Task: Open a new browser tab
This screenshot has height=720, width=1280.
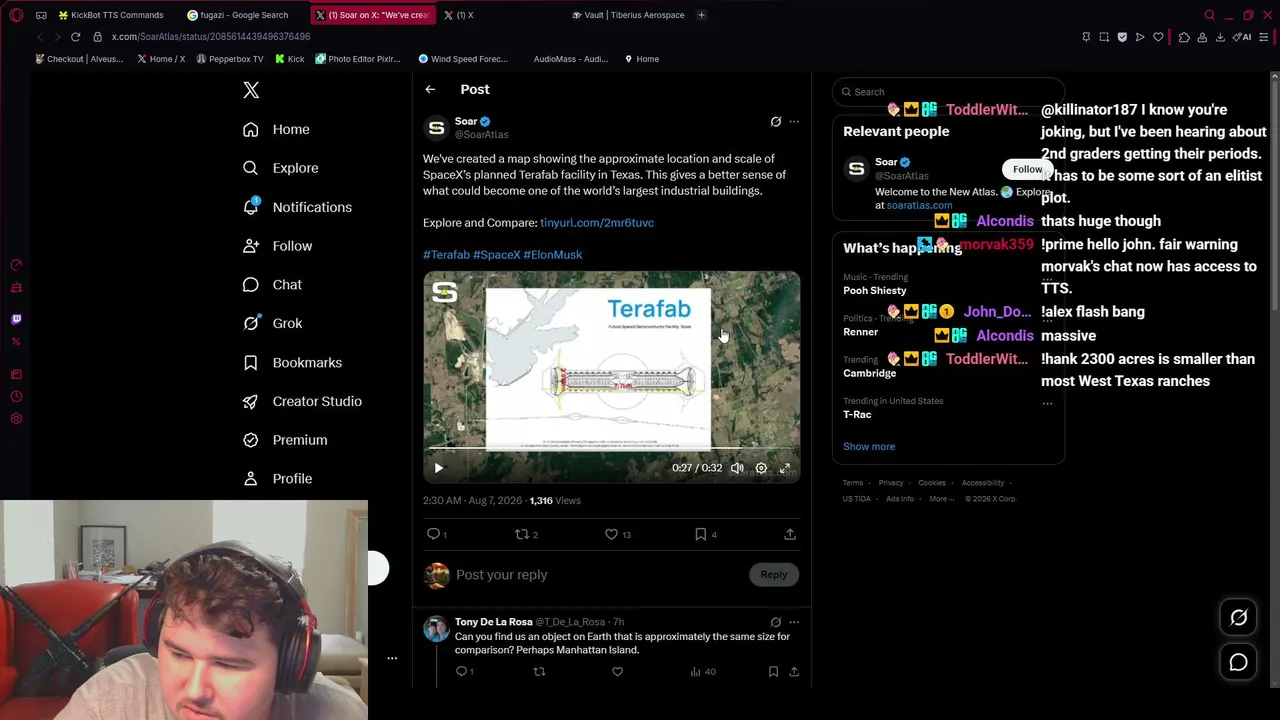Action: click(701, 15)
